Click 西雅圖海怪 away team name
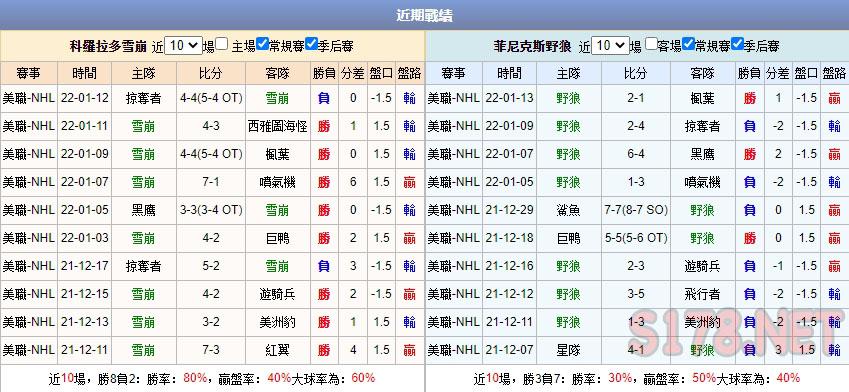 (278, 126)
